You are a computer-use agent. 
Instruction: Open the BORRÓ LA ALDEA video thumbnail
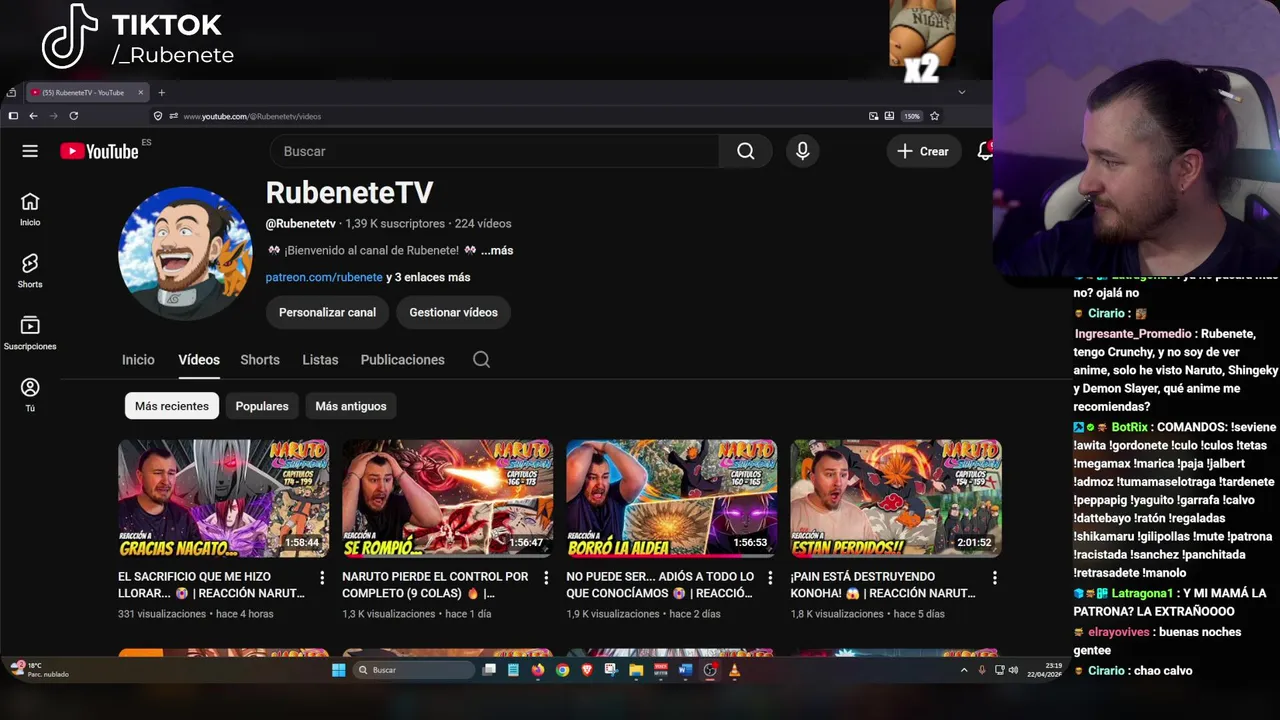671,498
